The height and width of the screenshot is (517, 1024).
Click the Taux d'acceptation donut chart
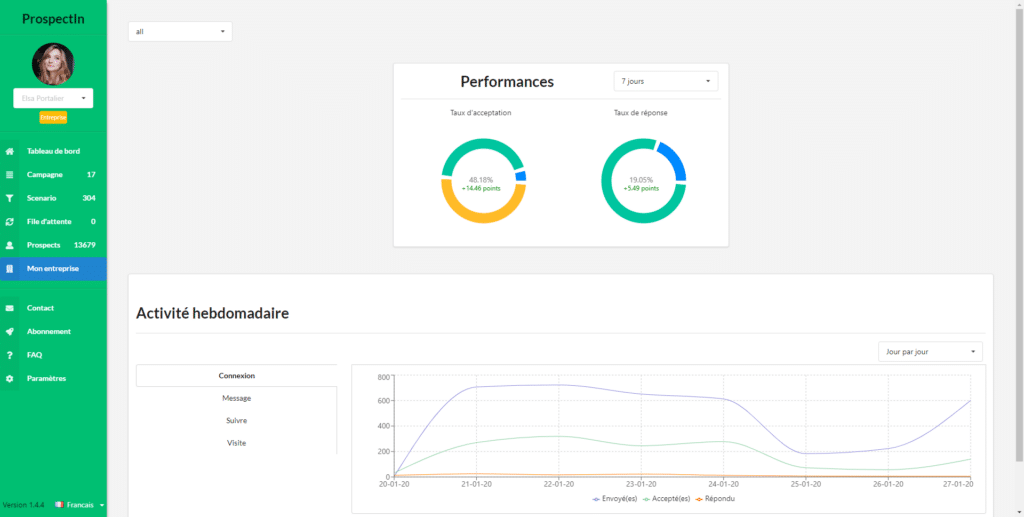pyautogui.click(x=483, y=181)
